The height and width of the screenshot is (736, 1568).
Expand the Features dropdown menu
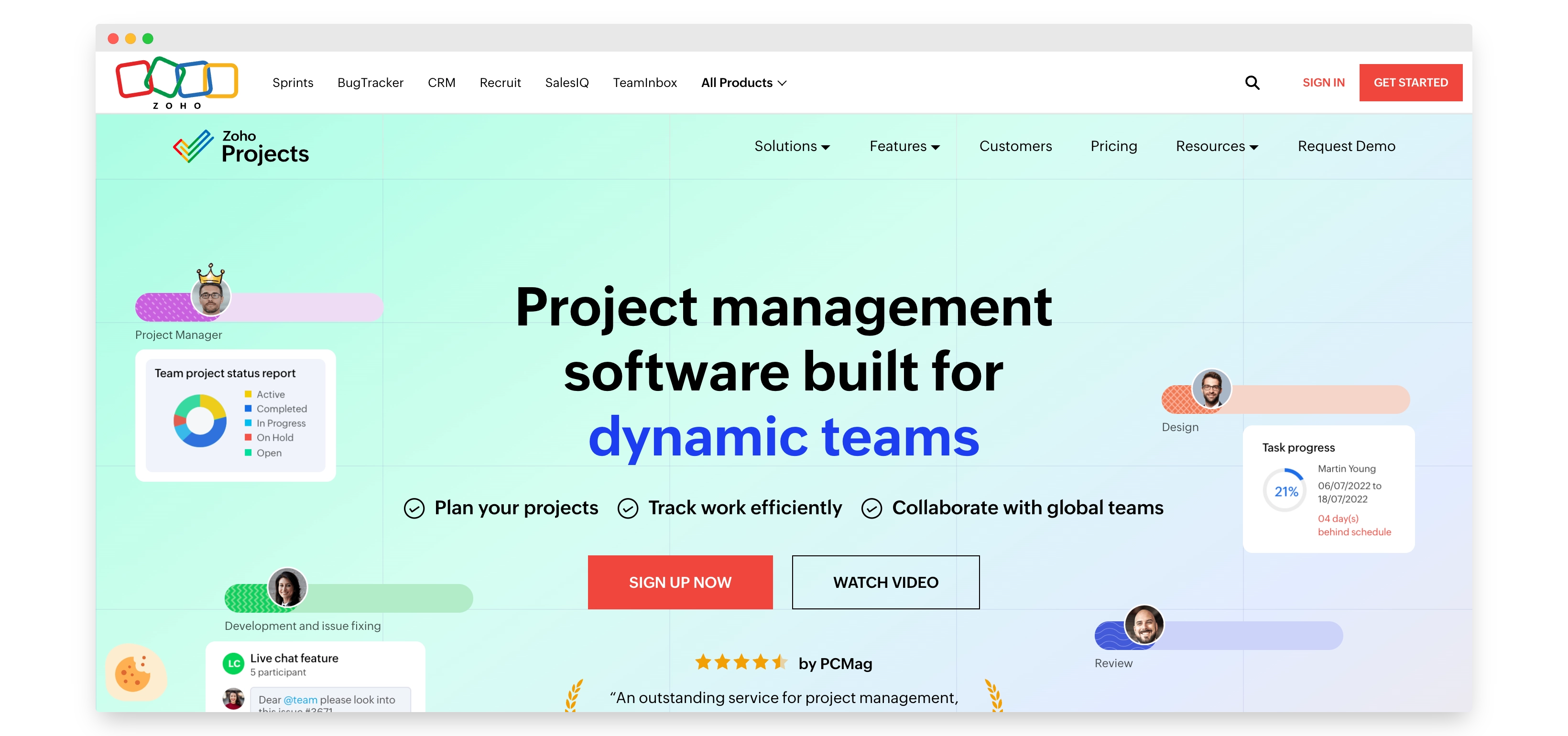tap(904, 147)
